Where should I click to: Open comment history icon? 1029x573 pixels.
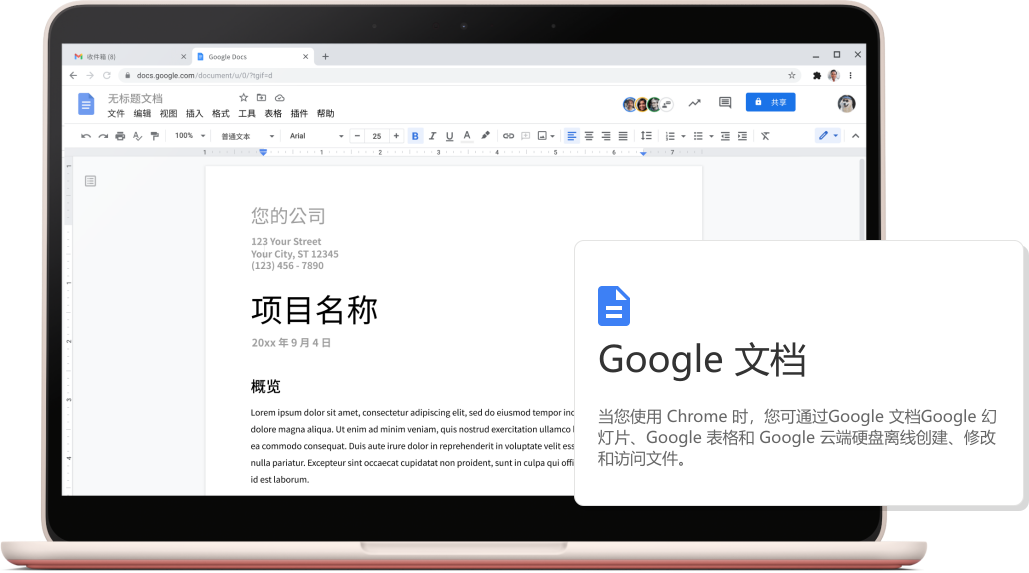click(725, 102)
